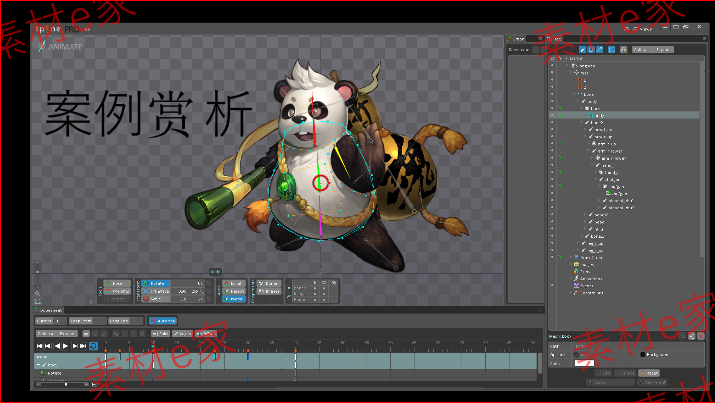Toggle the Auto Key button

coord(162,321)
